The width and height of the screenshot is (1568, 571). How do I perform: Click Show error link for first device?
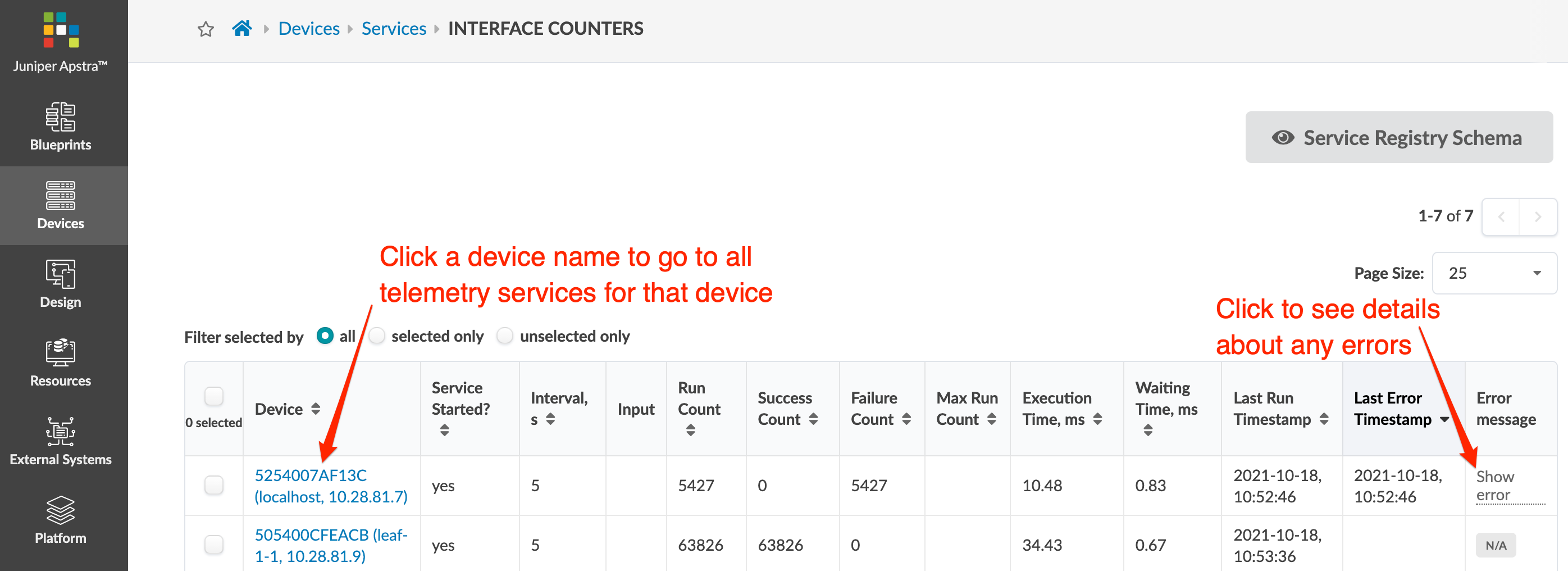click(x=1494, y=486)
